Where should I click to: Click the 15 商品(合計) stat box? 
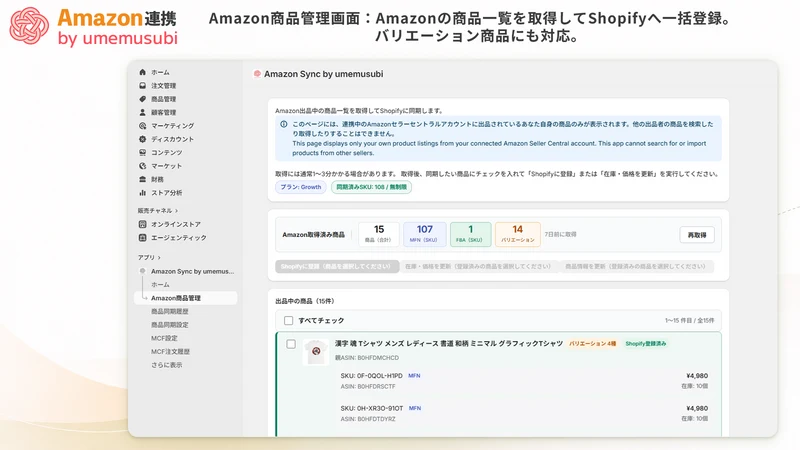(x=379, y=234)
